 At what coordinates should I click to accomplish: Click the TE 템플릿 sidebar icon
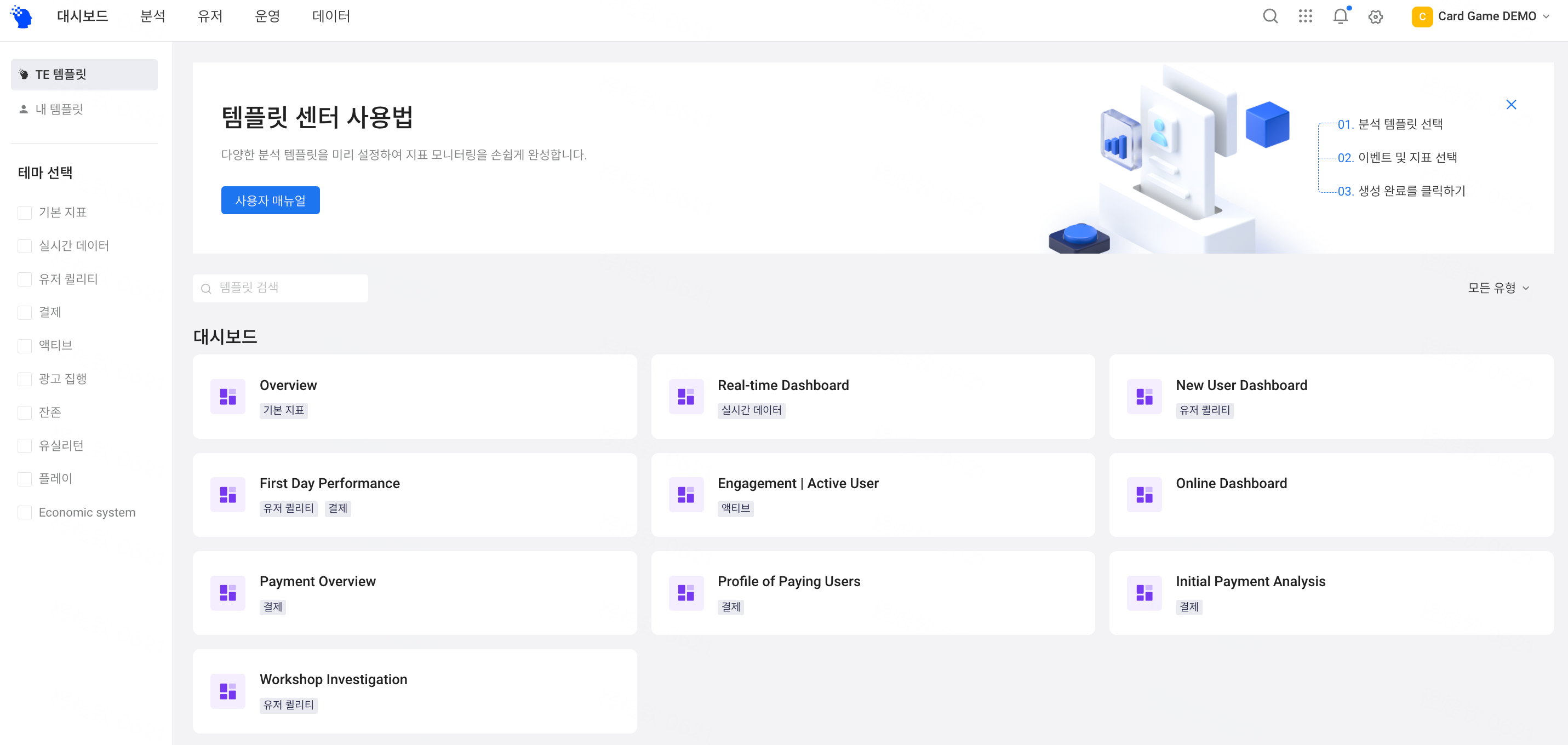[x=24, y=74]
